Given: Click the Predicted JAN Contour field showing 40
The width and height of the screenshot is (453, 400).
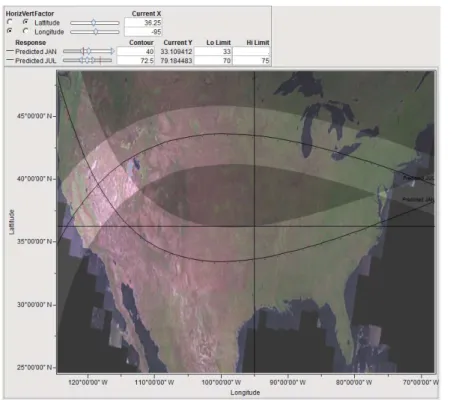Looking at the screenshot, I should 136,51.
